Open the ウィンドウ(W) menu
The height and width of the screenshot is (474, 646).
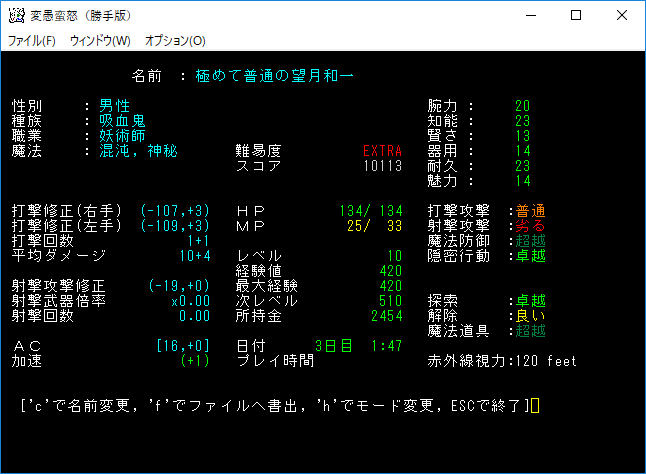pyautogui.click(x=100, y=41)
